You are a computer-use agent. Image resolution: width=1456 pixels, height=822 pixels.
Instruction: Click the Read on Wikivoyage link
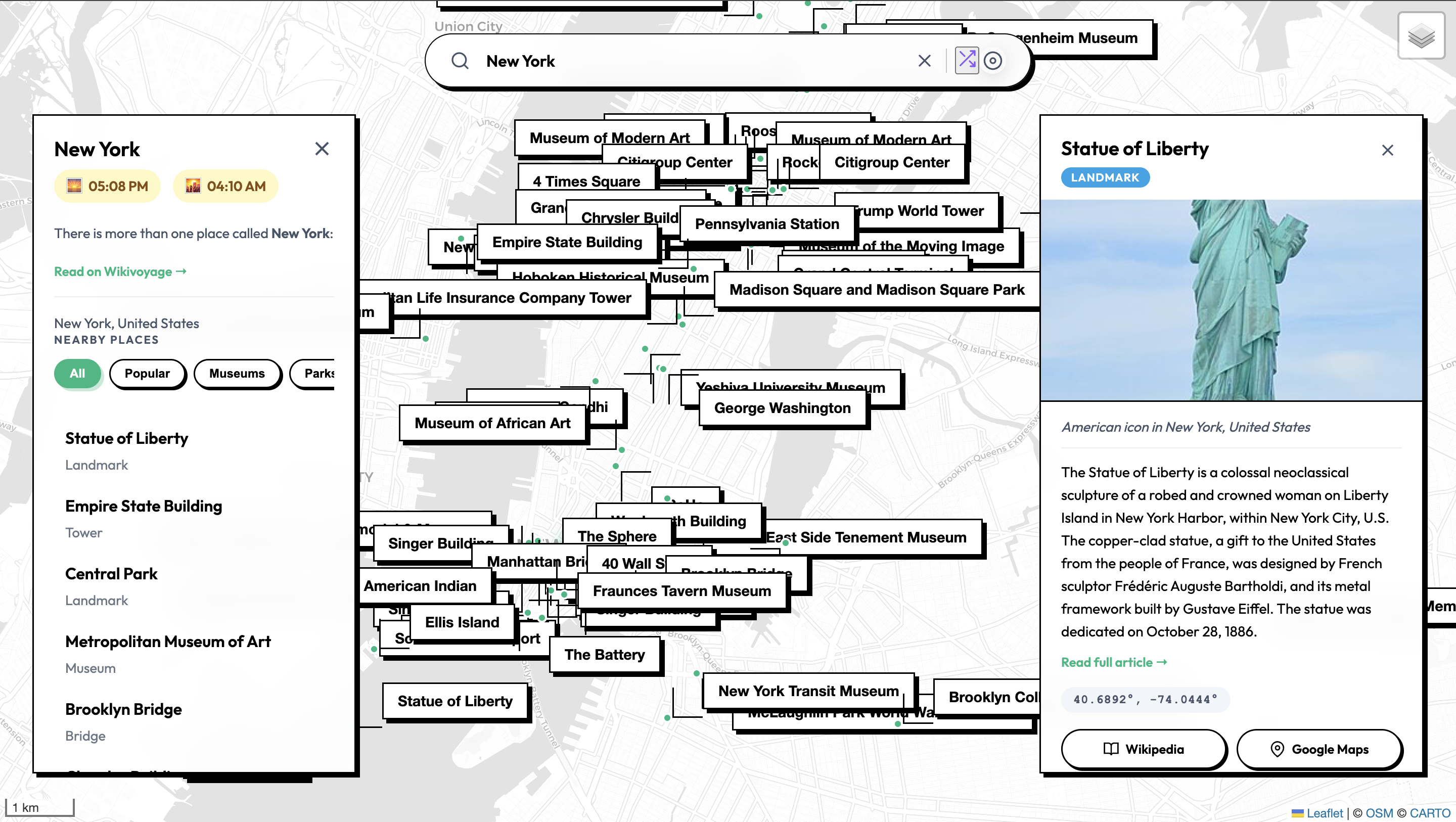pos(120,271)
